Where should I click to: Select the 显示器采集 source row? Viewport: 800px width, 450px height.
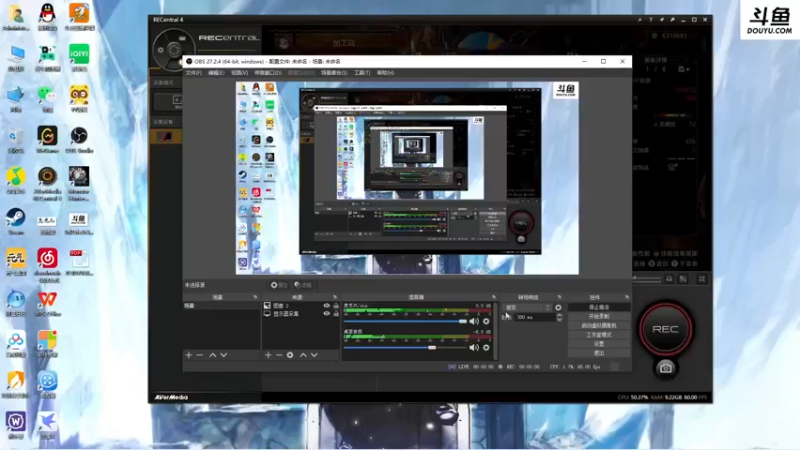301,314
